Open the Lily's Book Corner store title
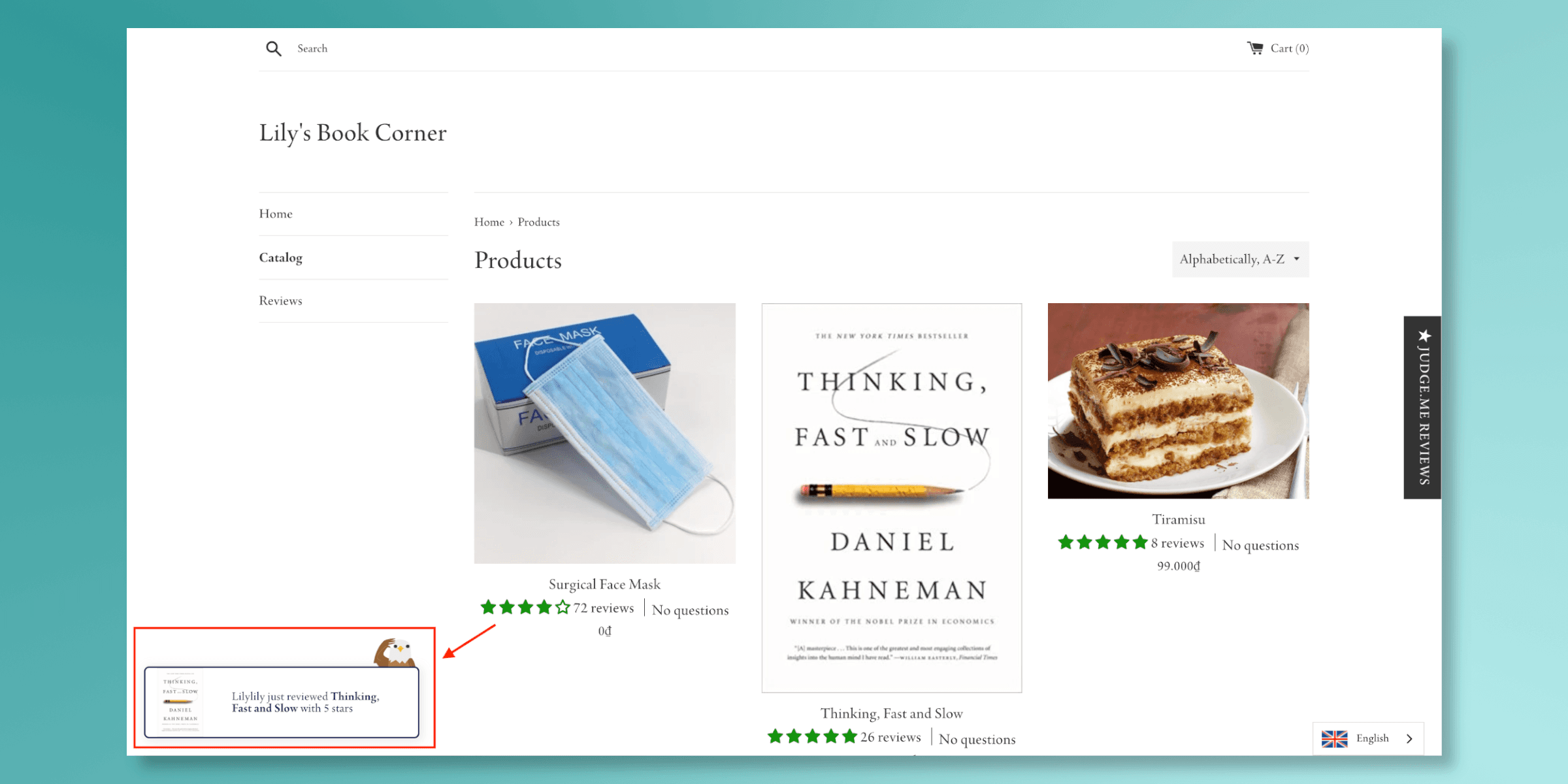Image resolution: width=1568 pixels, height=784 pixels. [353, 133]
